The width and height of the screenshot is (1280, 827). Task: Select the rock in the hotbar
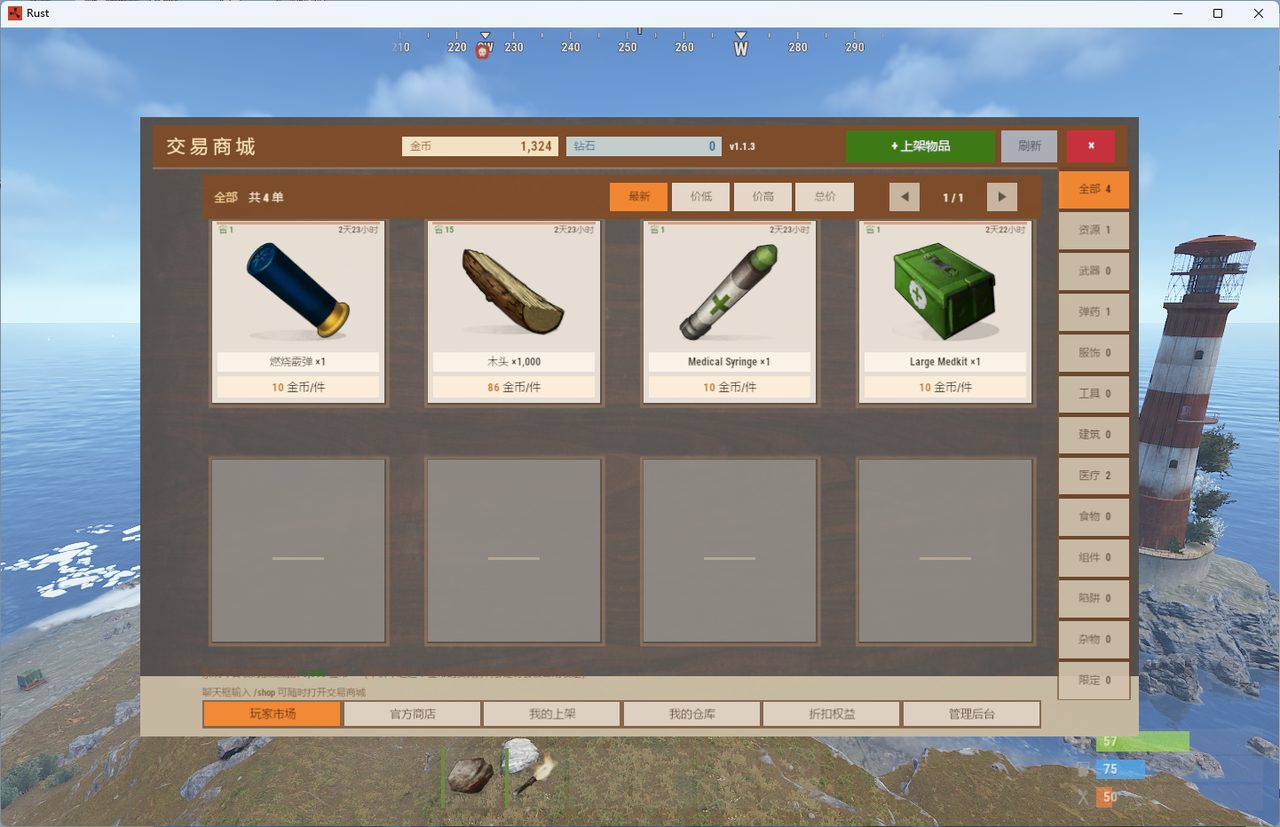tap(469, 775)
